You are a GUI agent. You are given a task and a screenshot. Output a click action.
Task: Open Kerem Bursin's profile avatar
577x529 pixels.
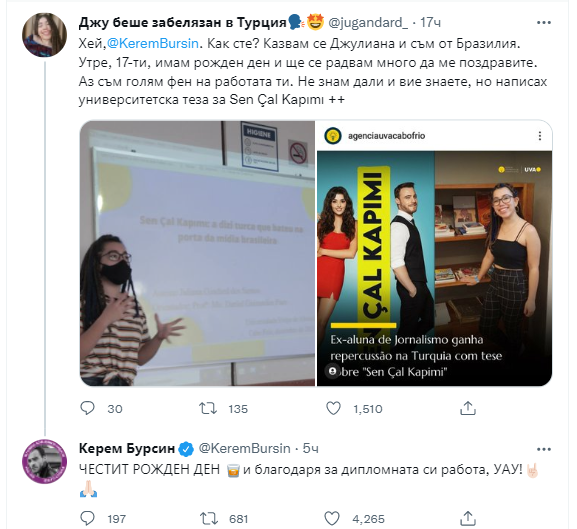pyautogui.click(x=45, y=461)
